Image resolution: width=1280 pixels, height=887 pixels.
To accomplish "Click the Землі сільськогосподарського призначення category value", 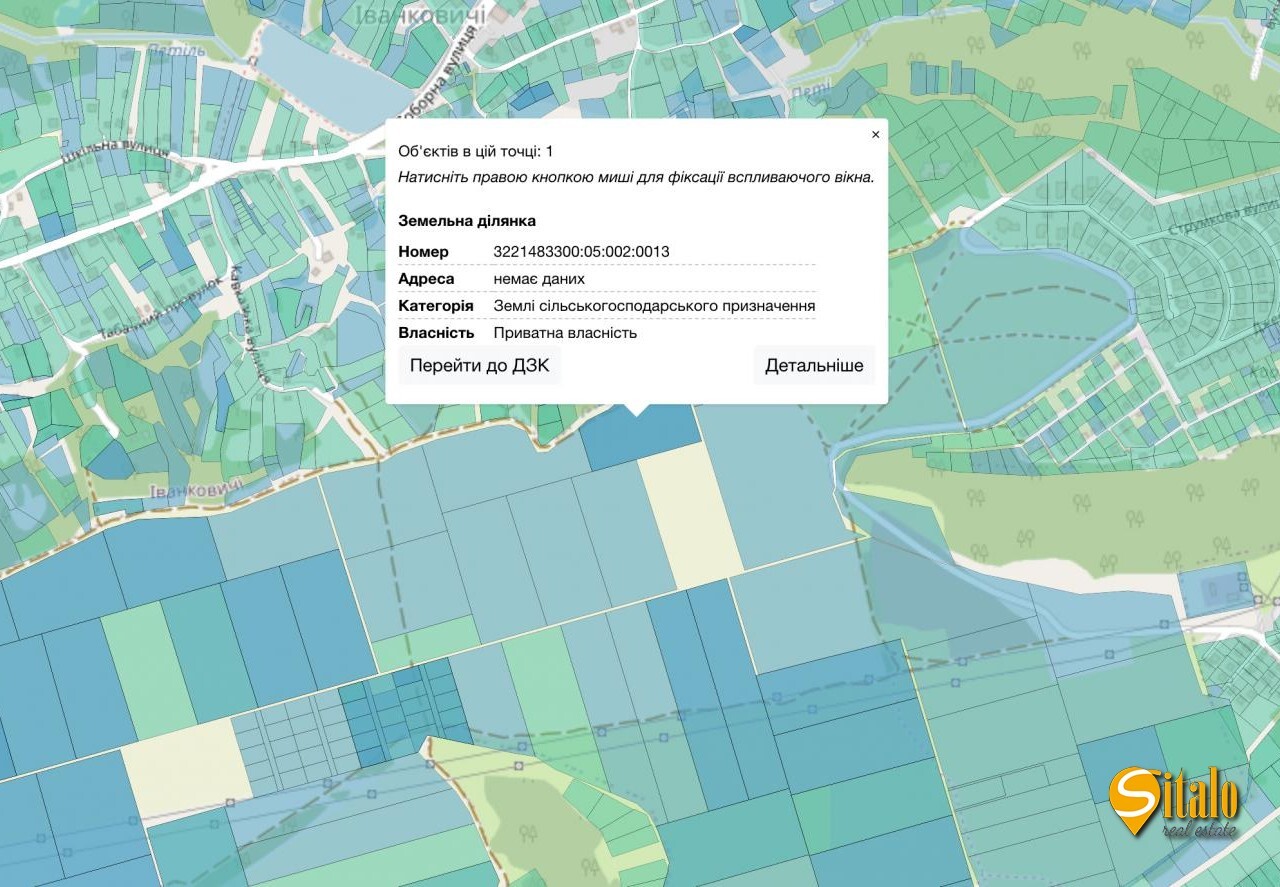I will pyautogui.click(x=654, y=306).
